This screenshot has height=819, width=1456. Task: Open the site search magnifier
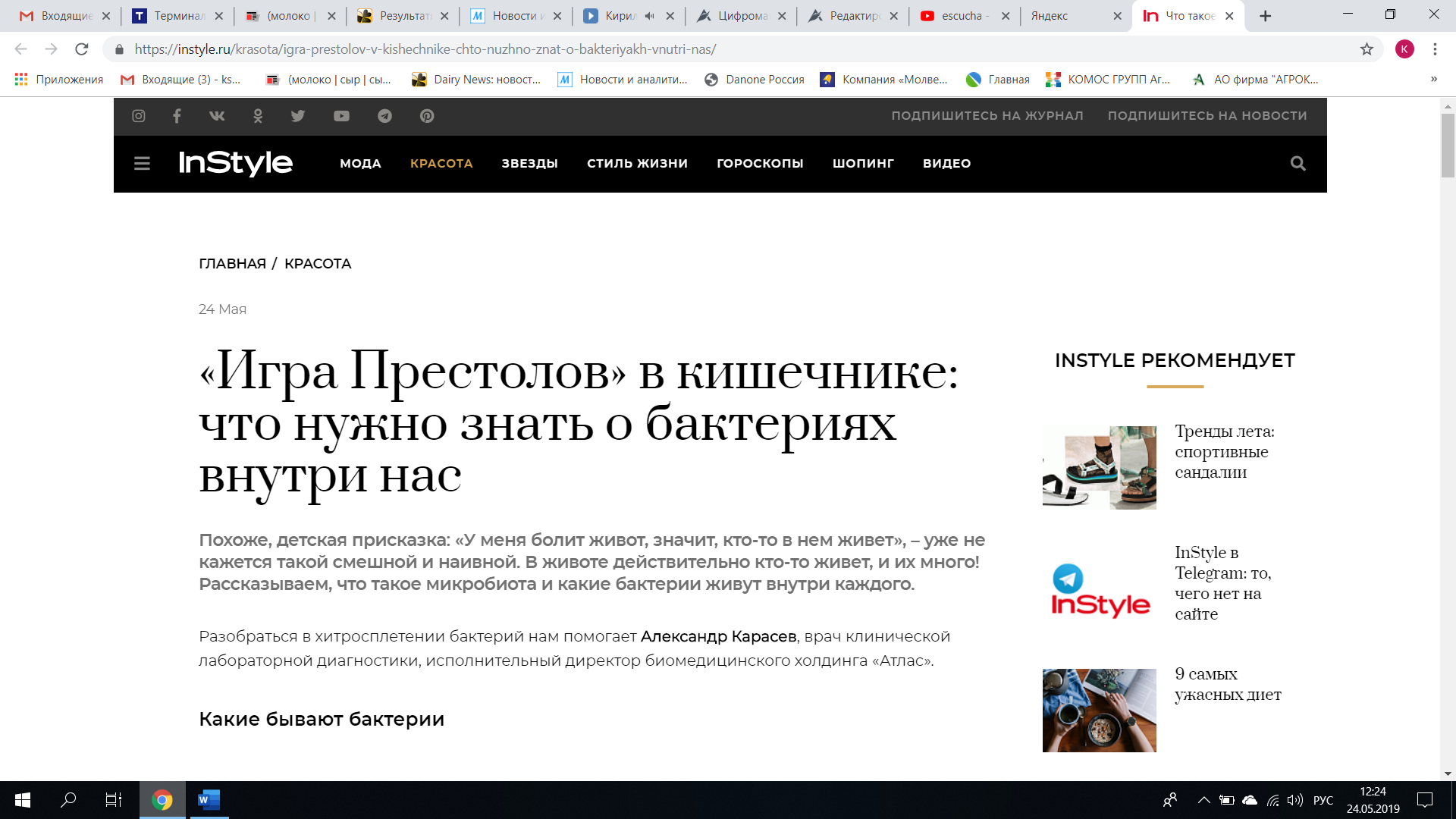point(1298,164)
